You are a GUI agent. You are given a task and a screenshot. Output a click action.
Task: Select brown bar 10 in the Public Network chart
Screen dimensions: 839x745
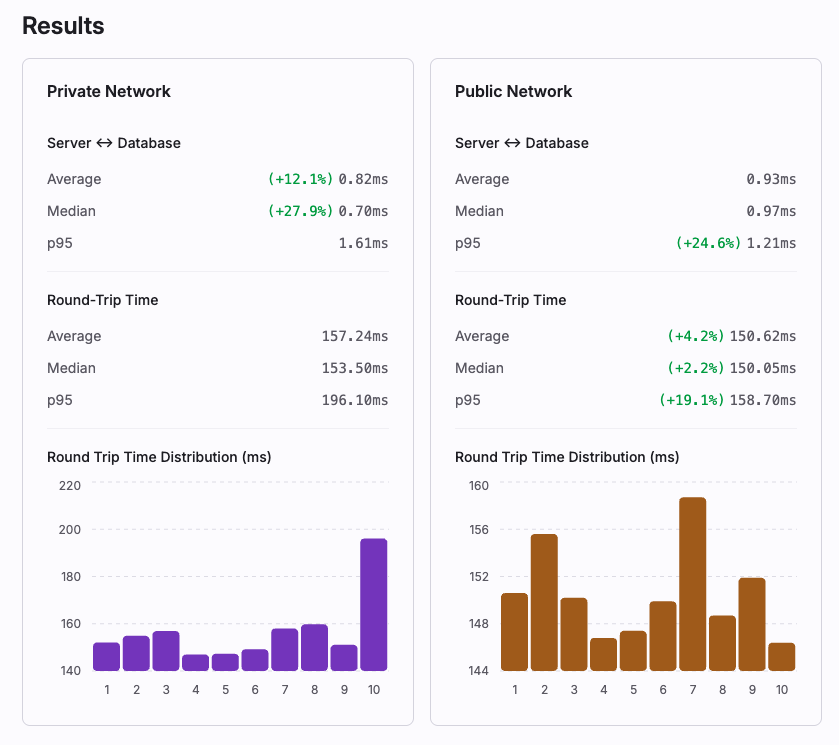pos(782,657)
